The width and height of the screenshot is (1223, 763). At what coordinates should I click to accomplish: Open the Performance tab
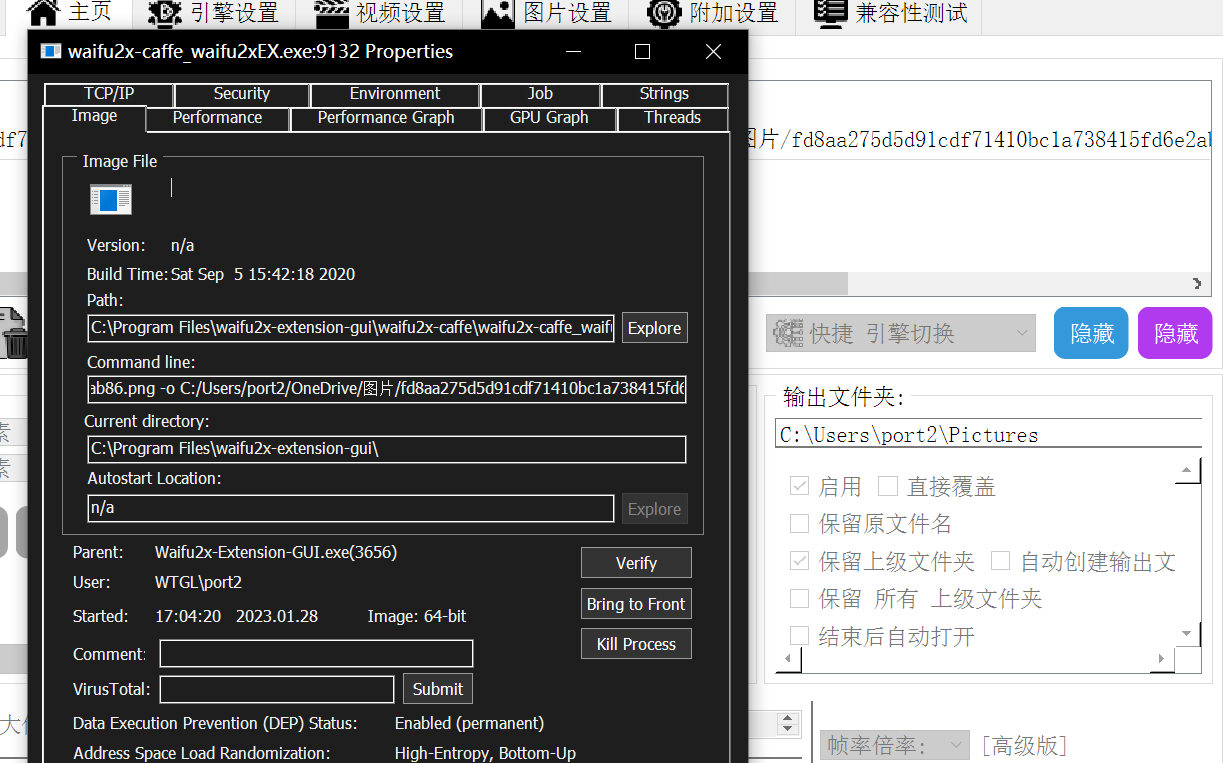[217, 118]
